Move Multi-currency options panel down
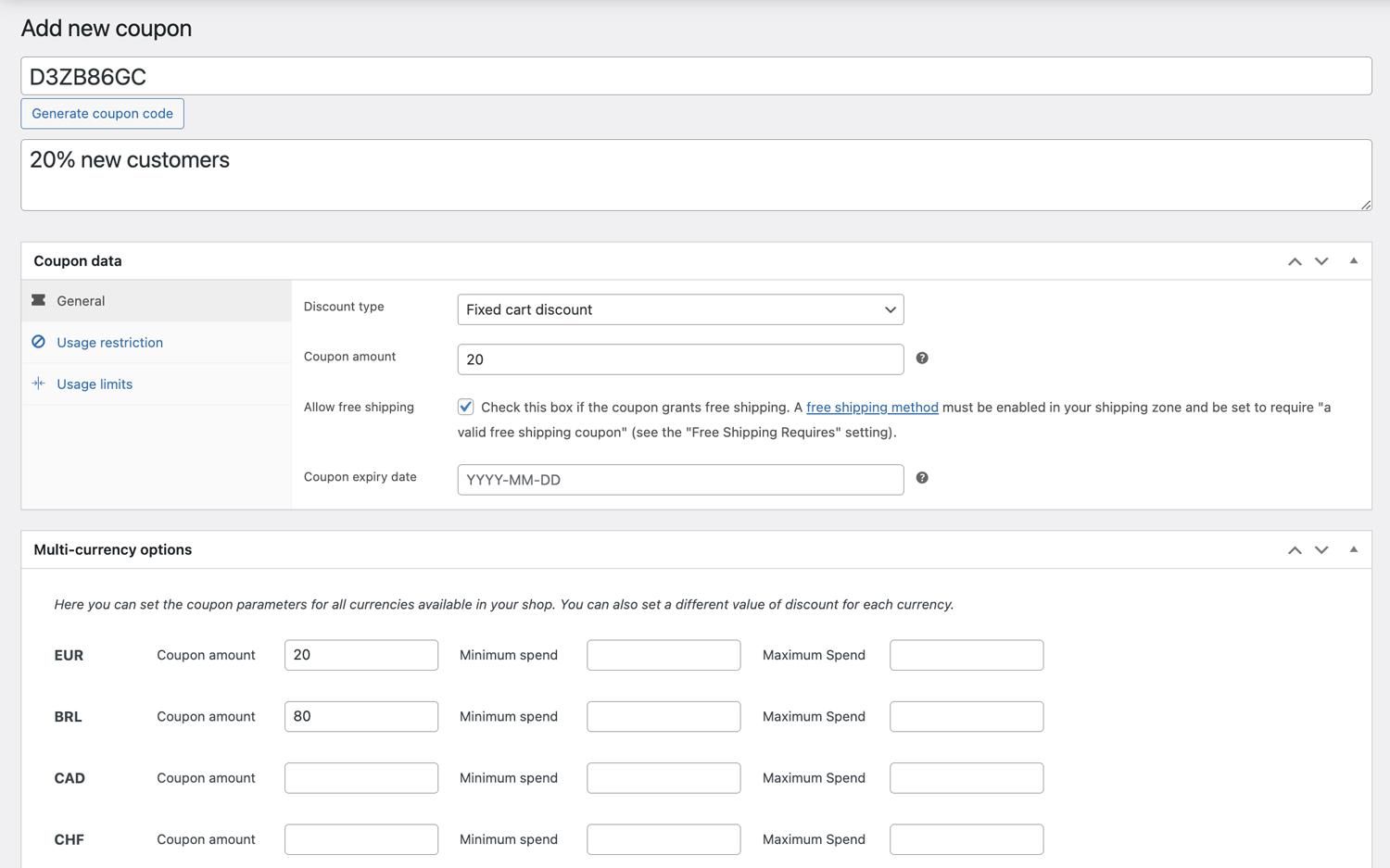Viewport: 1390px width, 868px height. pos(1321,550)
